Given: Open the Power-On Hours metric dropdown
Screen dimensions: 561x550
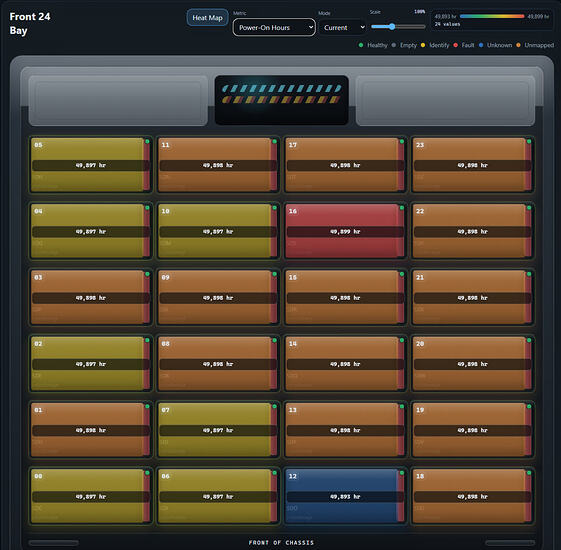Looking at the screenshot, I should click(274, 28).
